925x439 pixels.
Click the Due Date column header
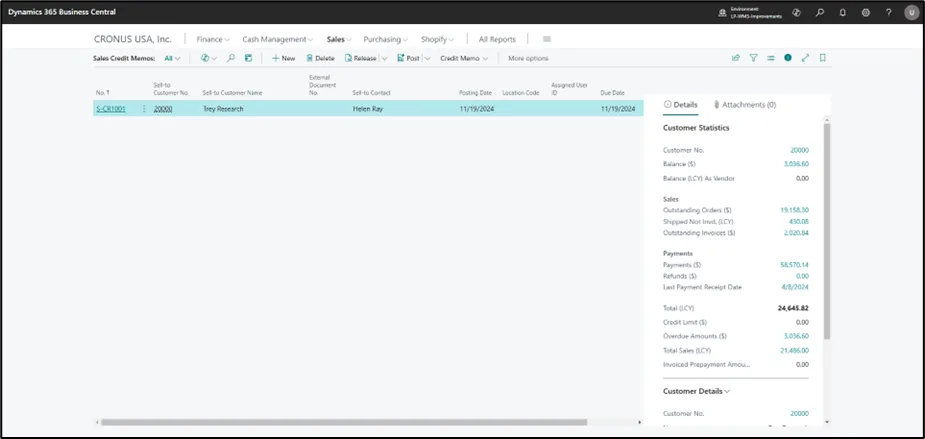[x=612, y=93]
